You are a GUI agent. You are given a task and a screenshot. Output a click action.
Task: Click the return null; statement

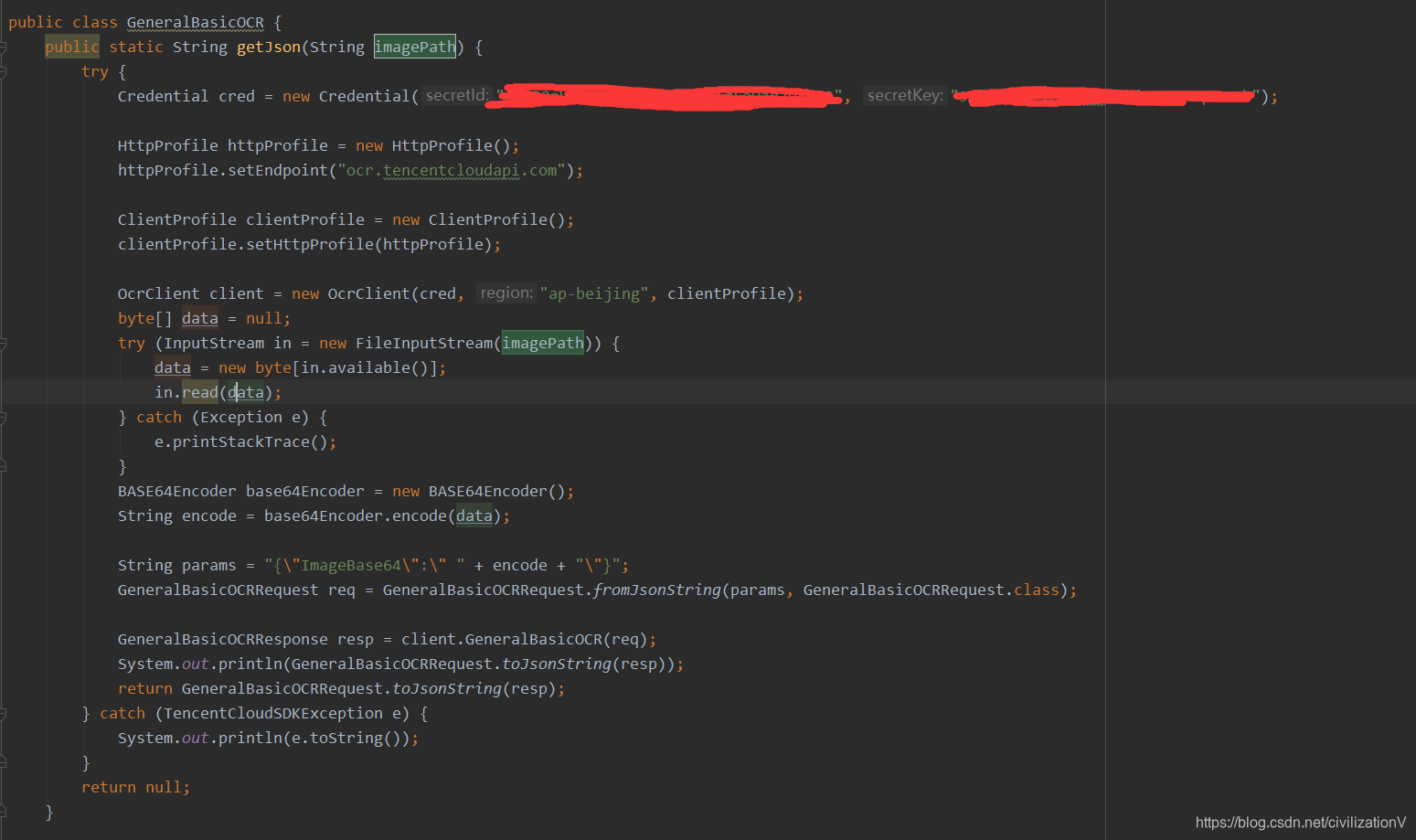click(x=136, y=788)
